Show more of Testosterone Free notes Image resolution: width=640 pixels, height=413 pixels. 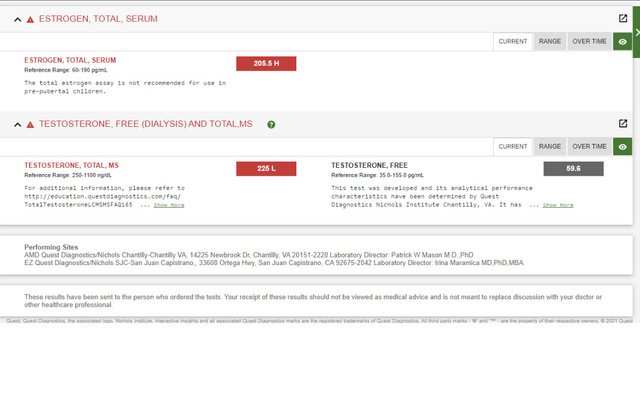557,205
